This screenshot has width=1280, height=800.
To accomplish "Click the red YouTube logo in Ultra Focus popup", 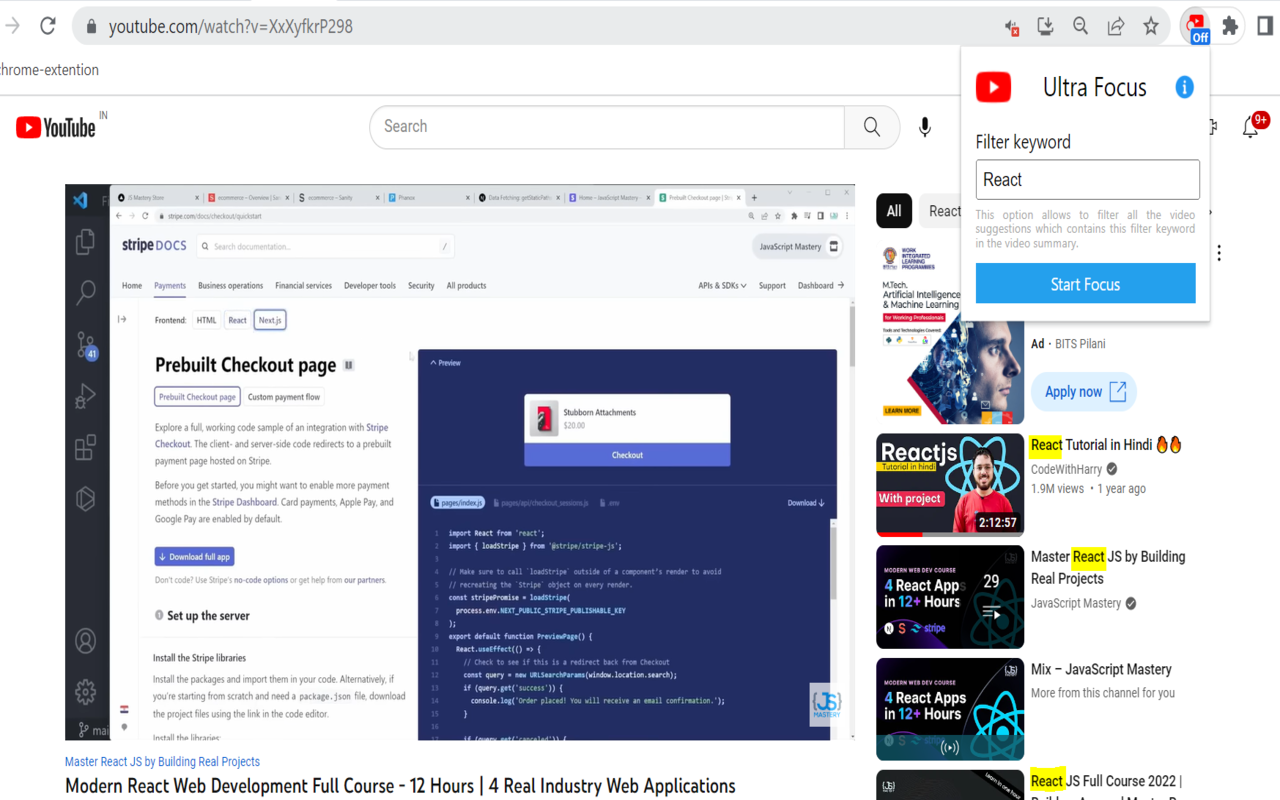I will (993, 87).
